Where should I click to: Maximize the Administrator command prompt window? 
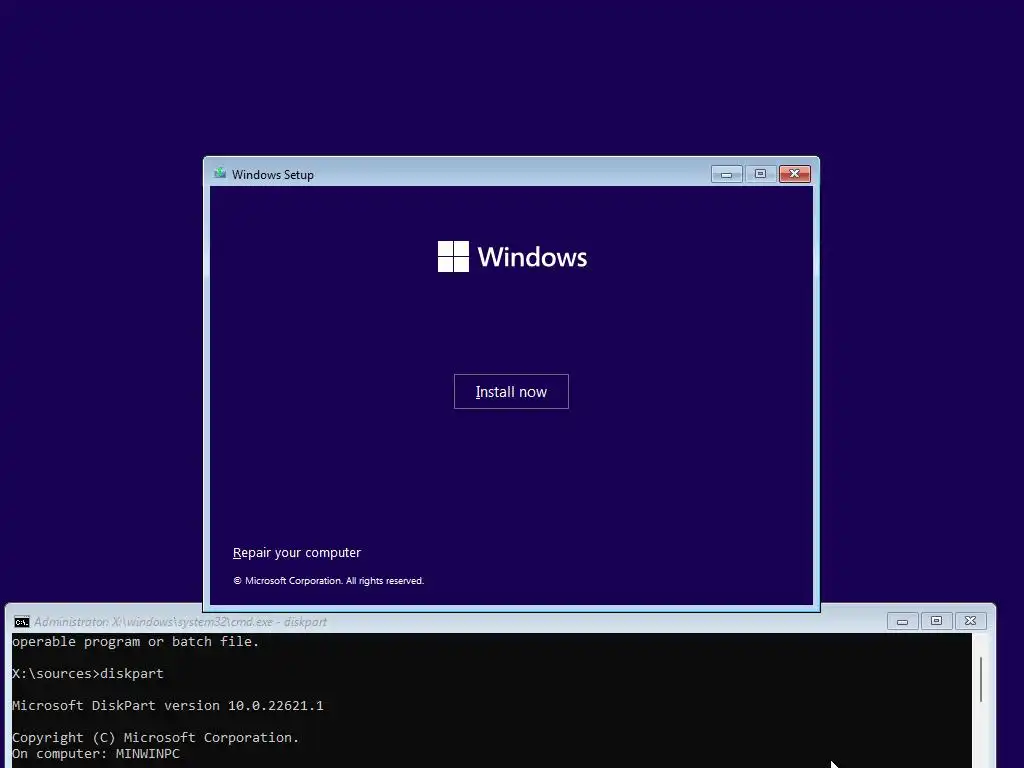point(936,621)
